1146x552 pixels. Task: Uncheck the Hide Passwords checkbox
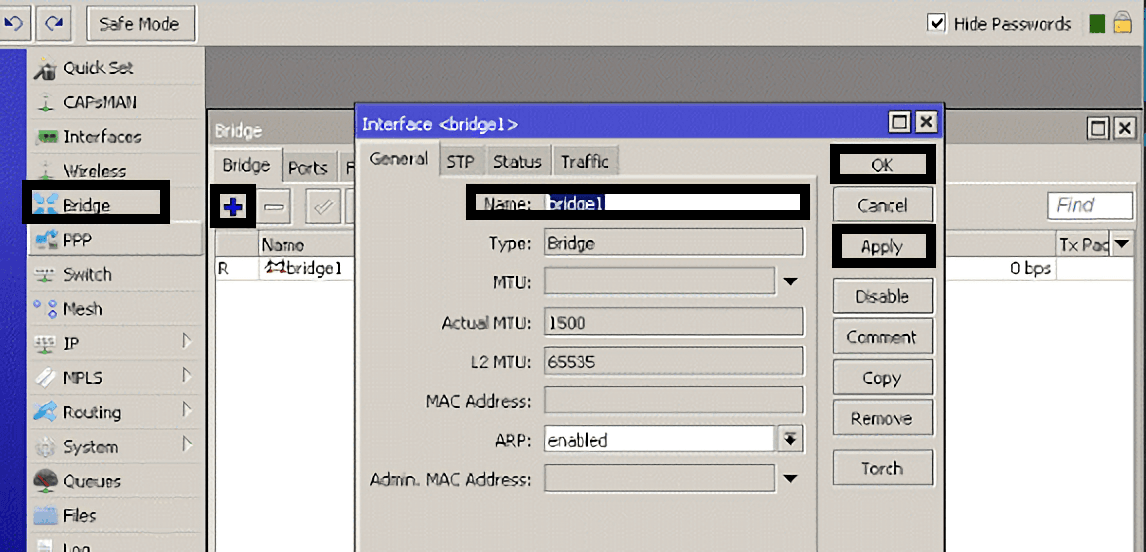(936, 23)
